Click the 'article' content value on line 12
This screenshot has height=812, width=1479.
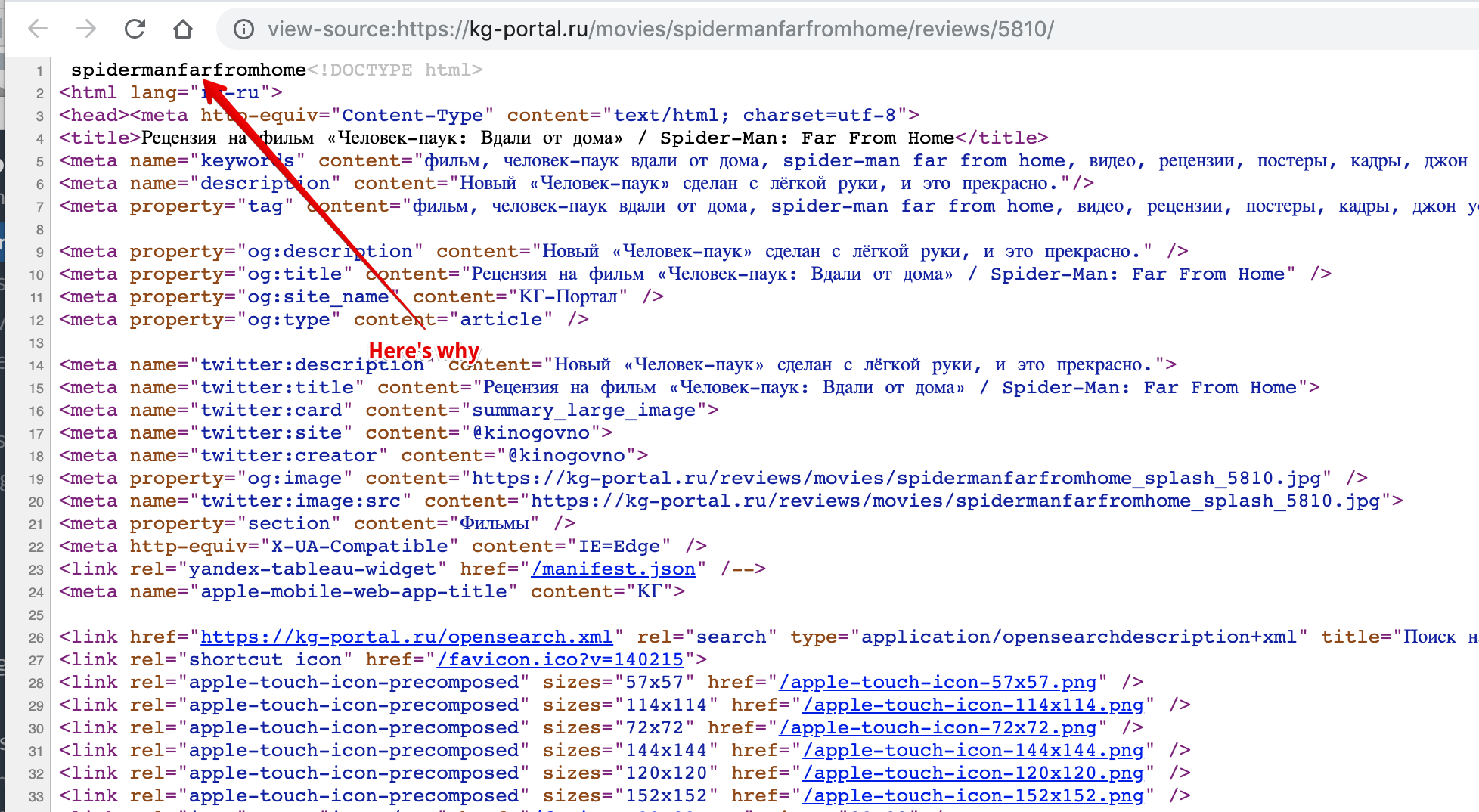[501, 319]
